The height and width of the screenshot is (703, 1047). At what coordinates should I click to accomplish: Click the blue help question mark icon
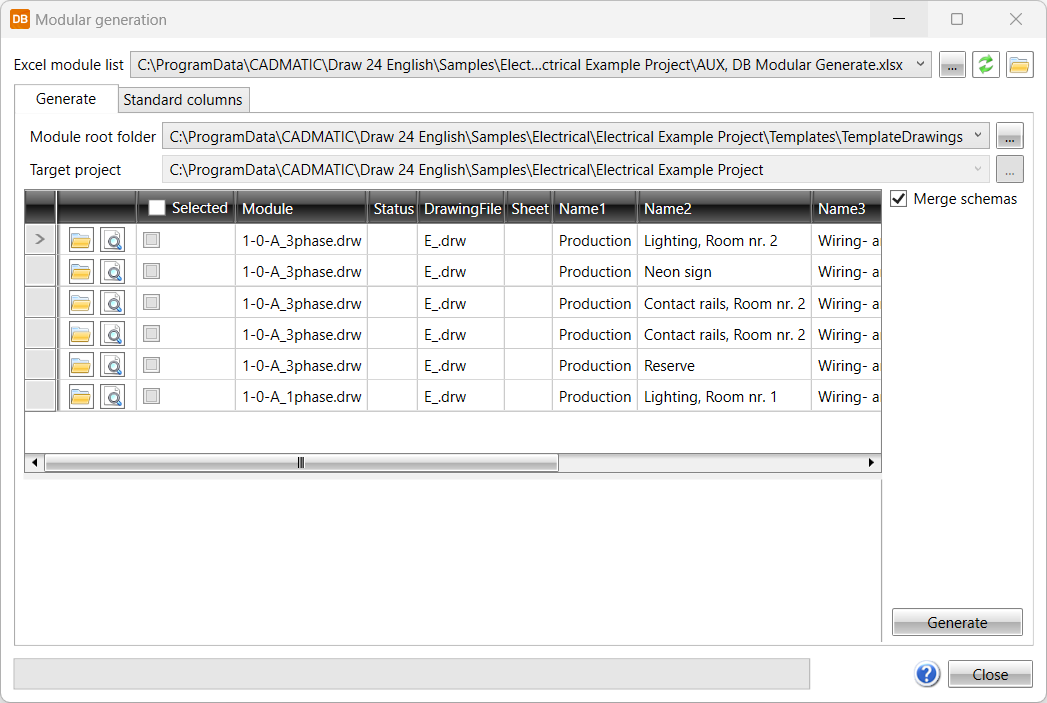pyautogui.click(x=927, y=674)
